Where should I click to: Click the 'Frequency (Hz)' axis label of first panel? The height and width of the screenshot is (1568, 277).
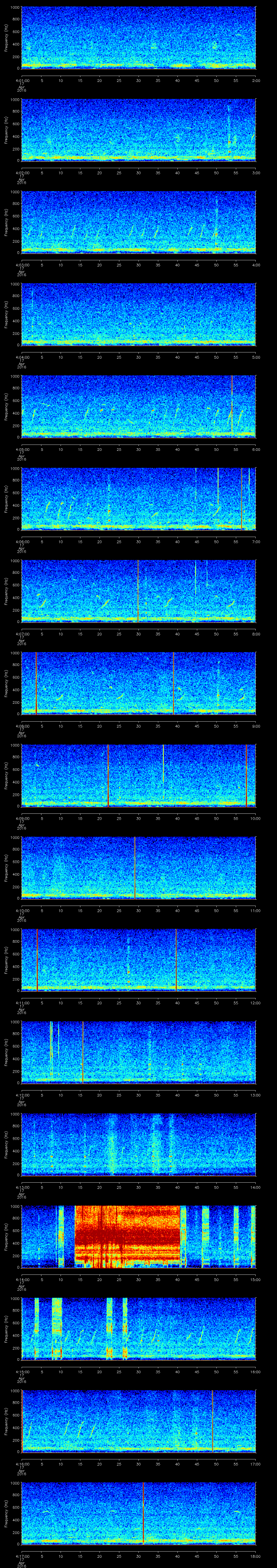pyautogui.click(x=6, y=38)
